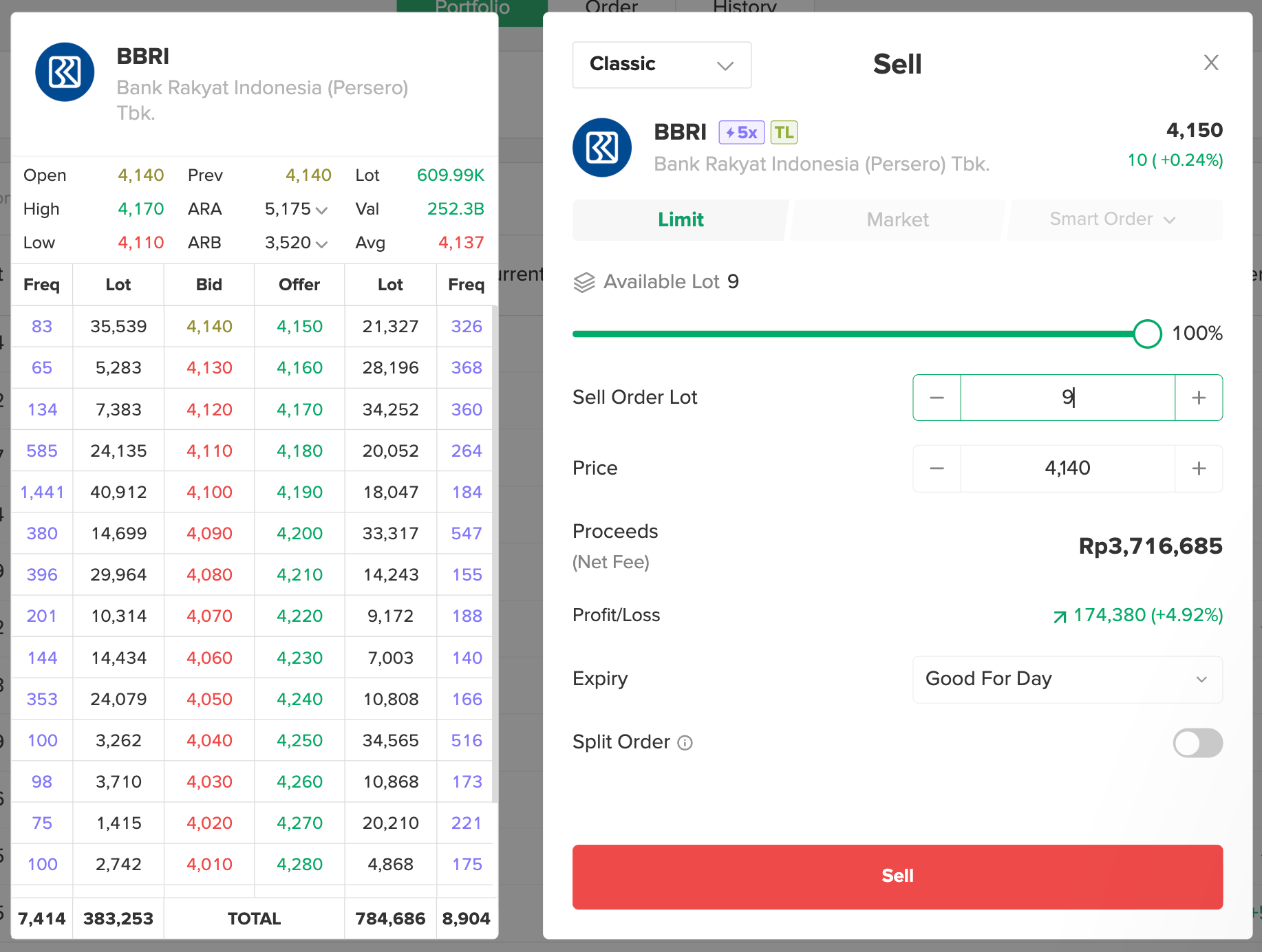Click the Price input field showing 4,140
Viewport: 1262px width, 952px height.
pyautogui.click(x=1067, y=468)
